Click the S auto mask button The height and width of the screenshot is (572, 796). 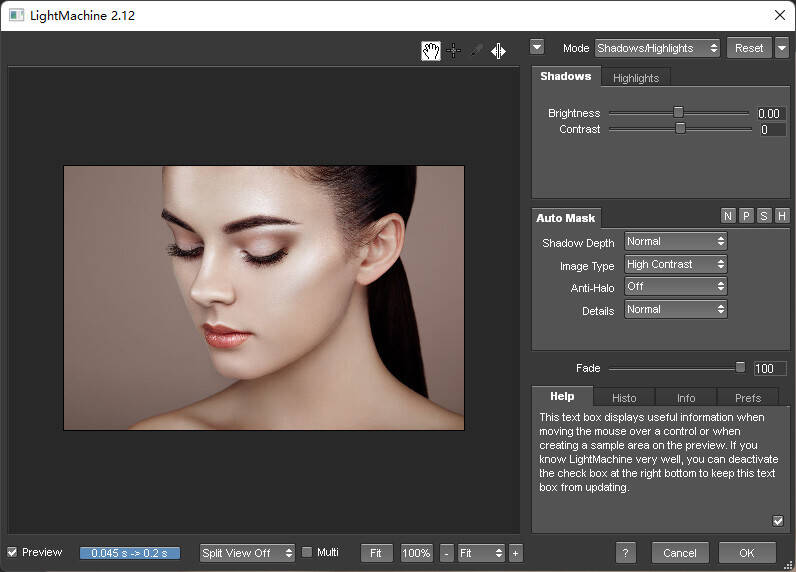764,217
